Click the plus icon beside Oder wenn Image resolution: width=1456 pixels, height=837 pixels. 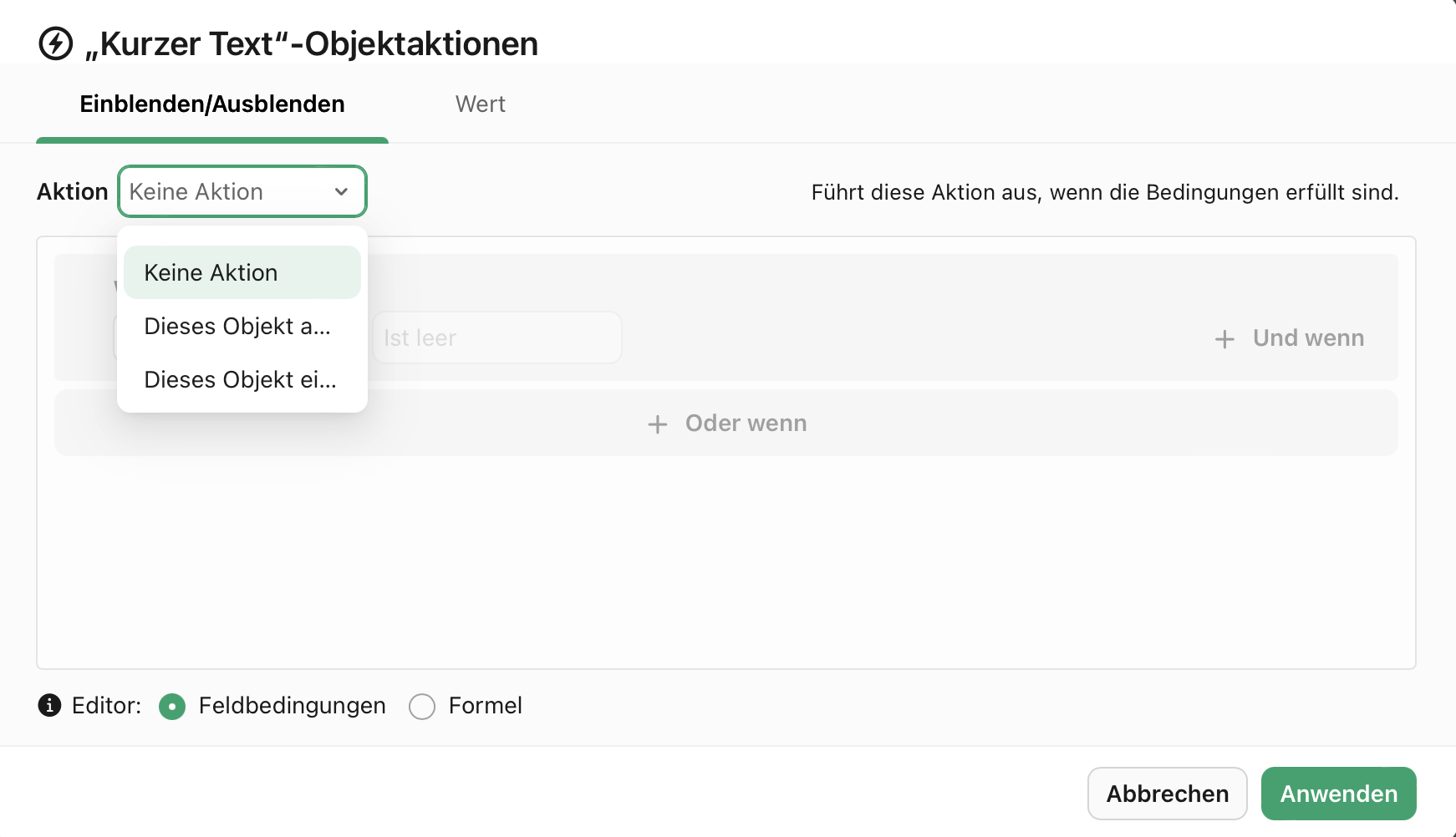tap(658, 424)
